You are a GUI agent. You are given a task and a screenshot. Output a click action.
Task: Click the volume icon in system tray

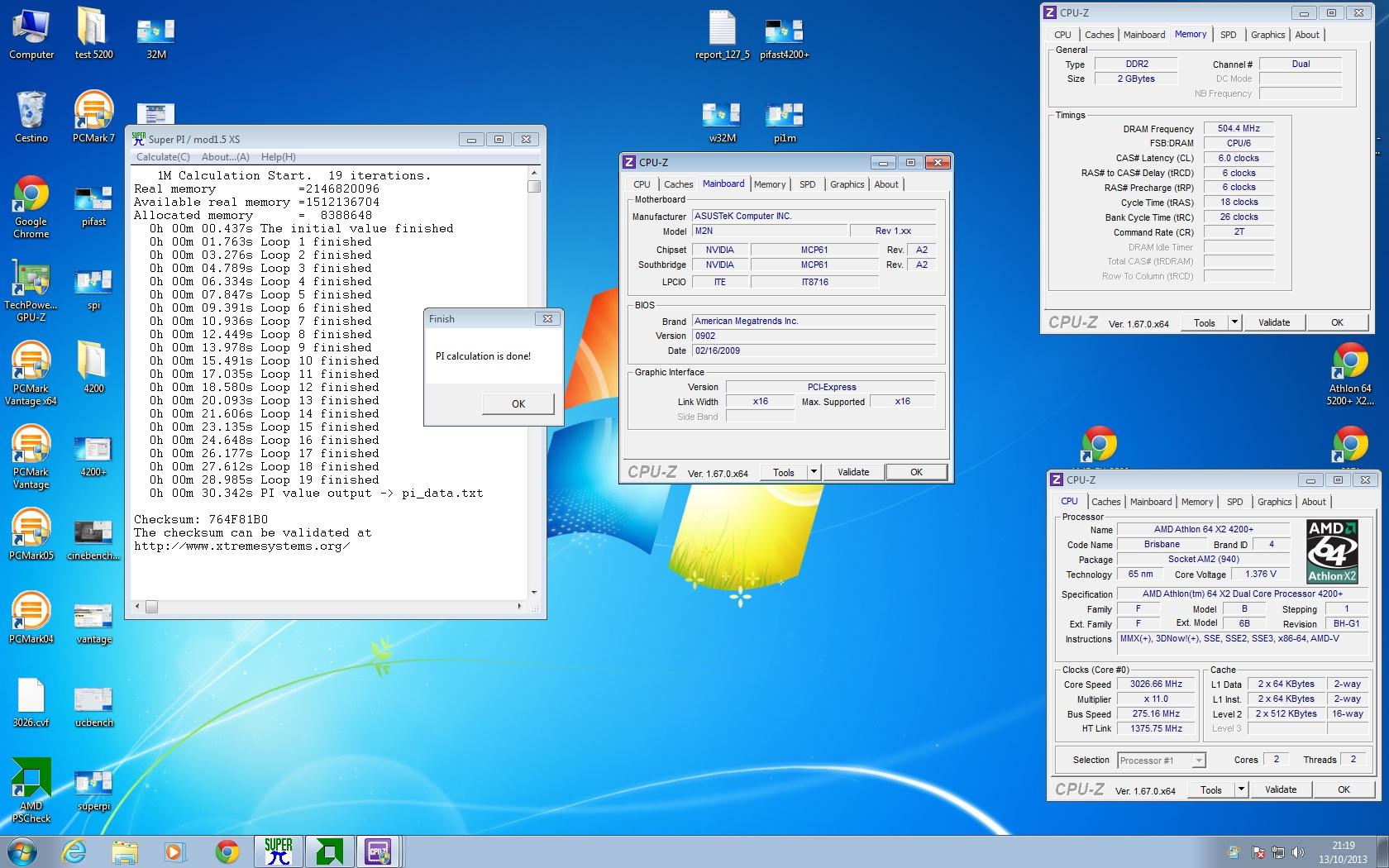[x=1298, y=851]
